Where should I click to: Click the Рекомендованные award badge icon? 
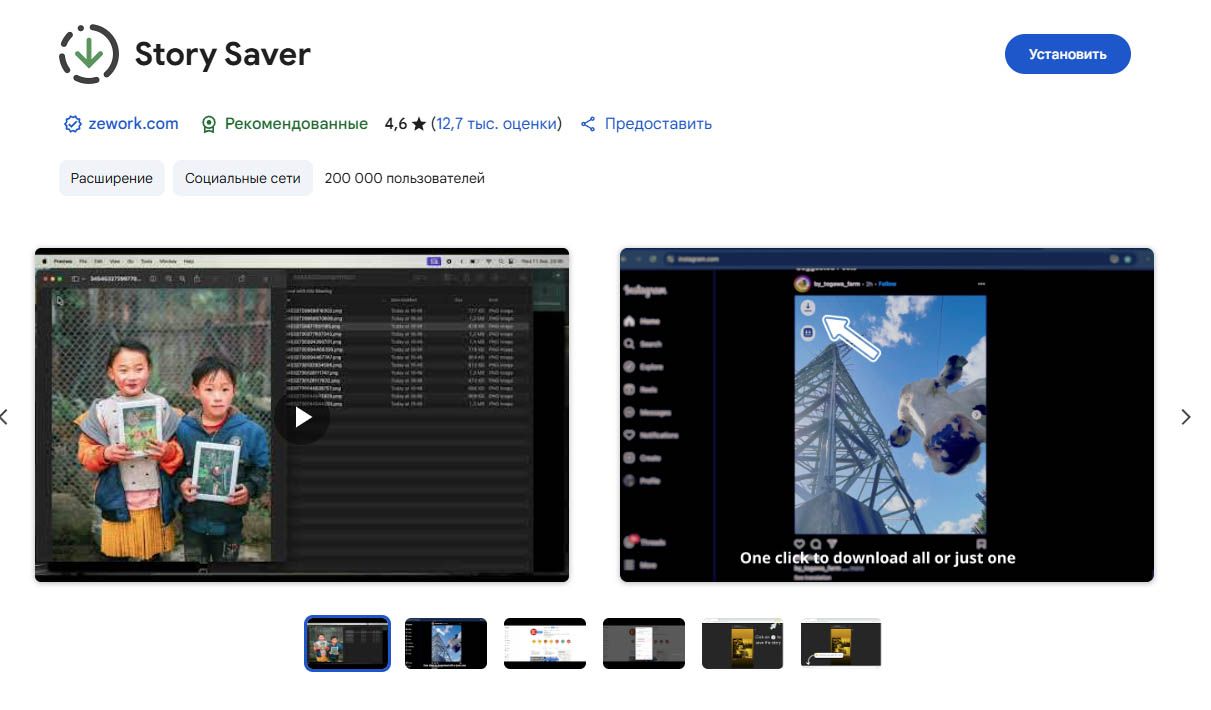click(209, 124)
